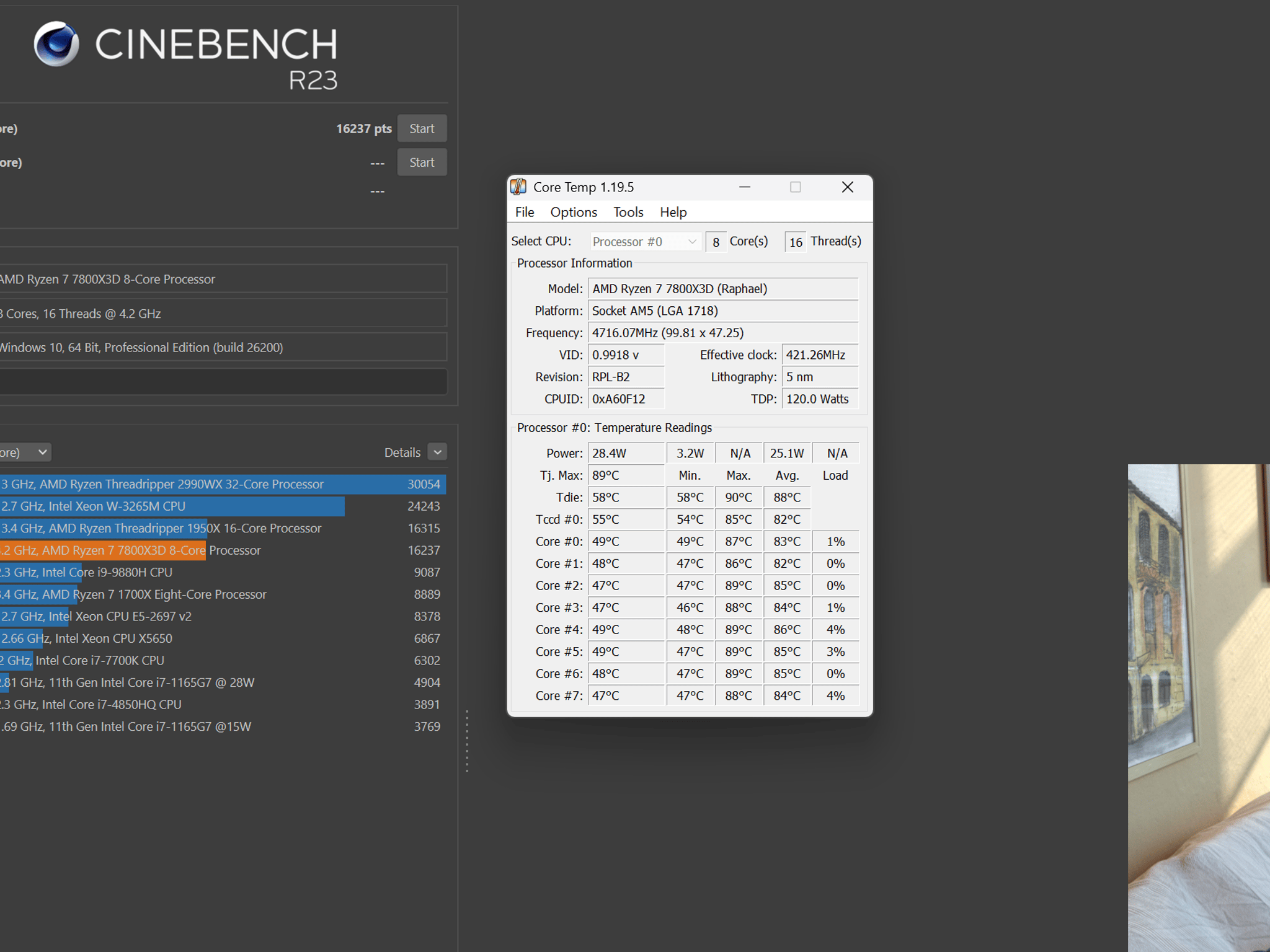1270x952 pixels.
Task: Click the dotted vertical panel splitter handle
Action: point(467,741)
